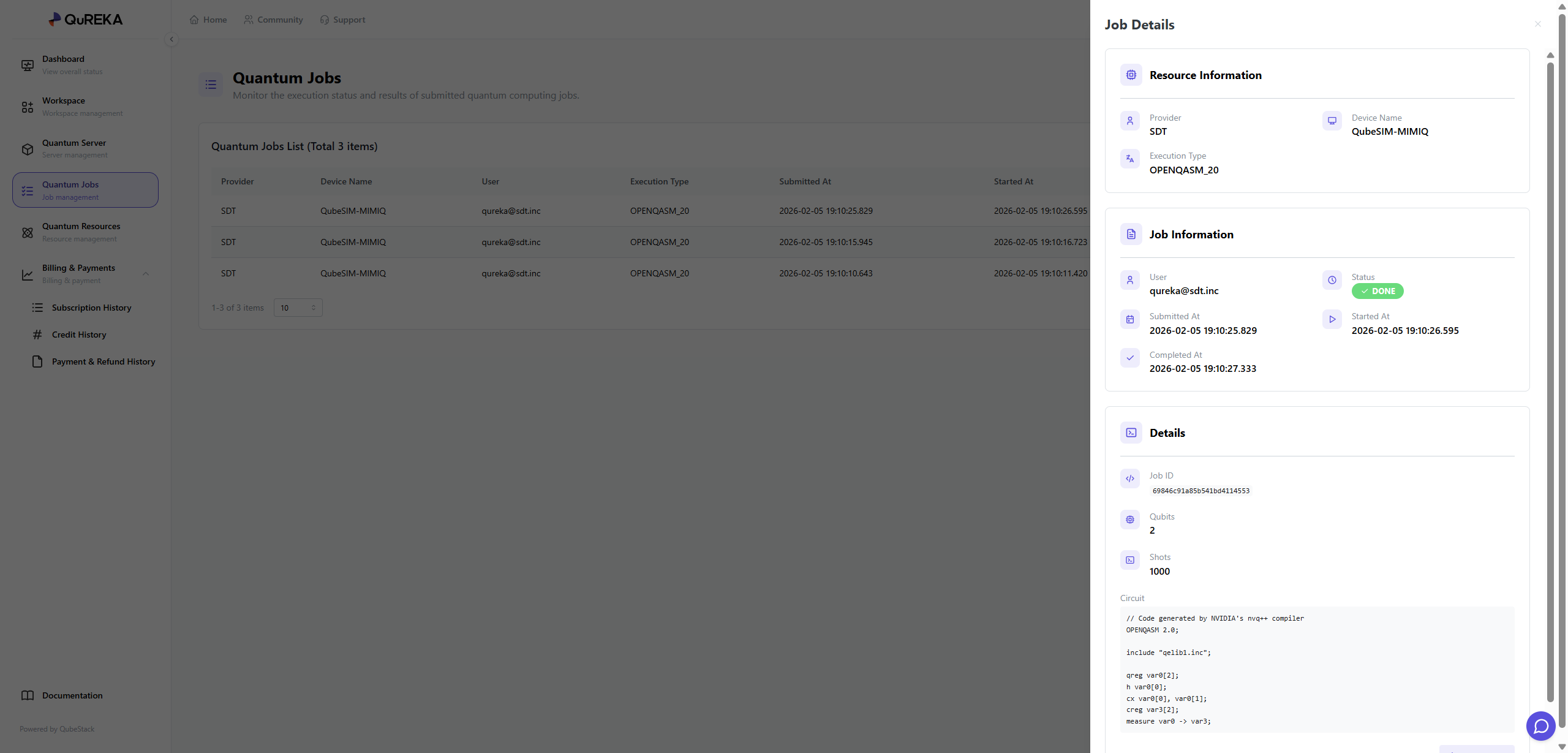Open the items-per-page dropdown showing 10

[x=298, y=308]
